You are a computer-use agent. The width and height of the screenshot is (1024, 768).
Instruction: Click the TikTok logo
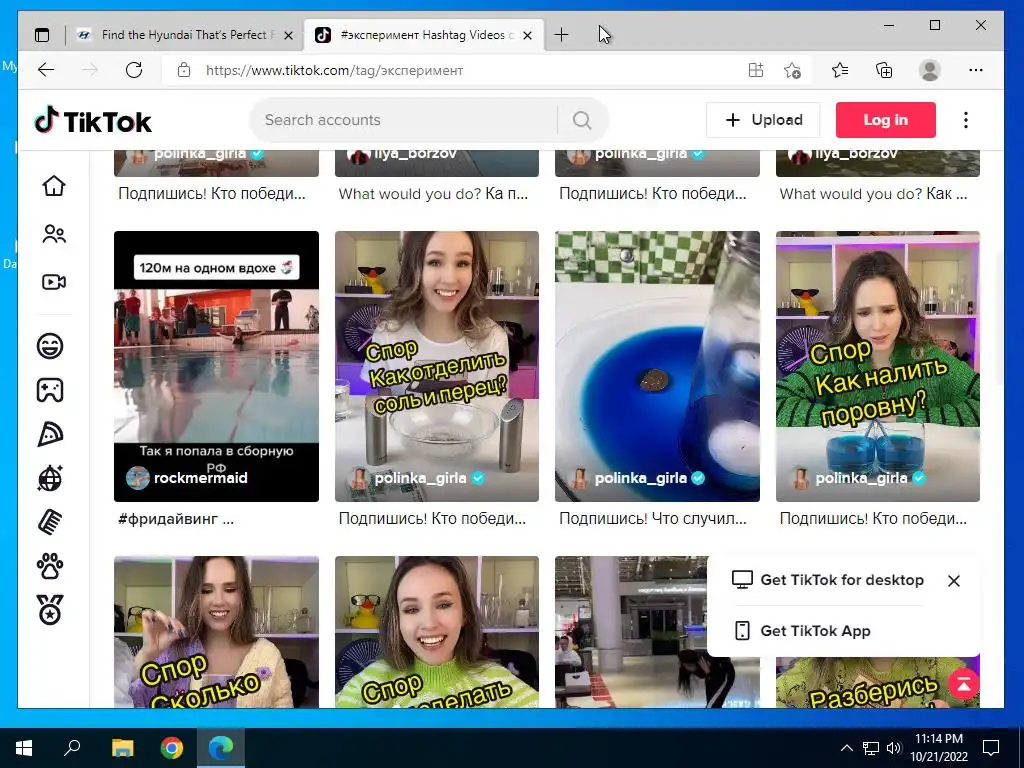(93, 121)
